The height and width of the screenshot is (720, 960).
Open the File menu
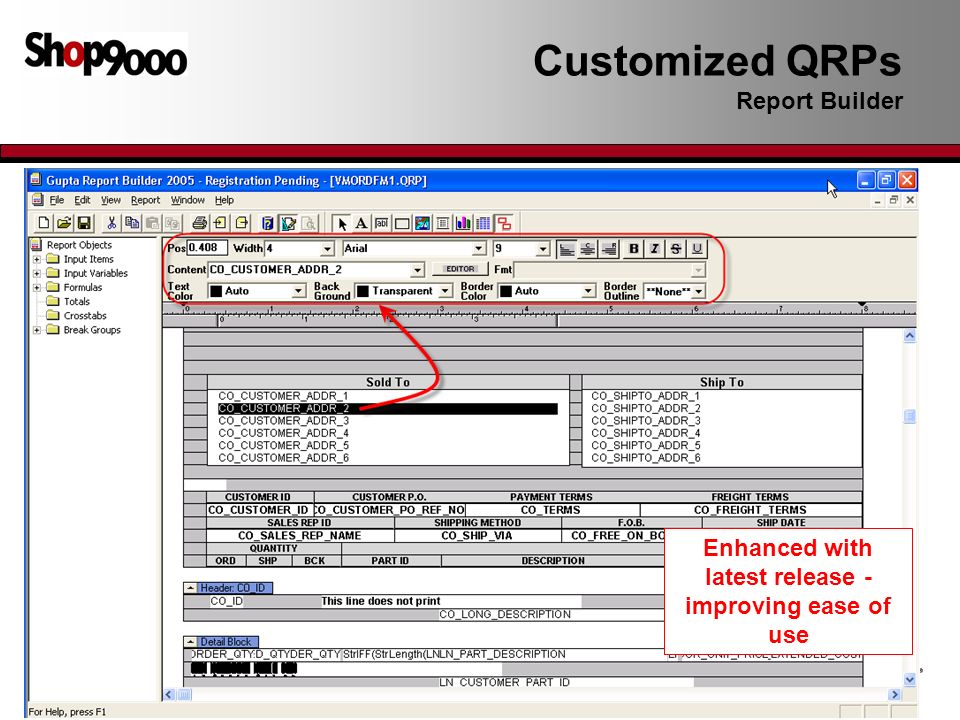[57, 200]
